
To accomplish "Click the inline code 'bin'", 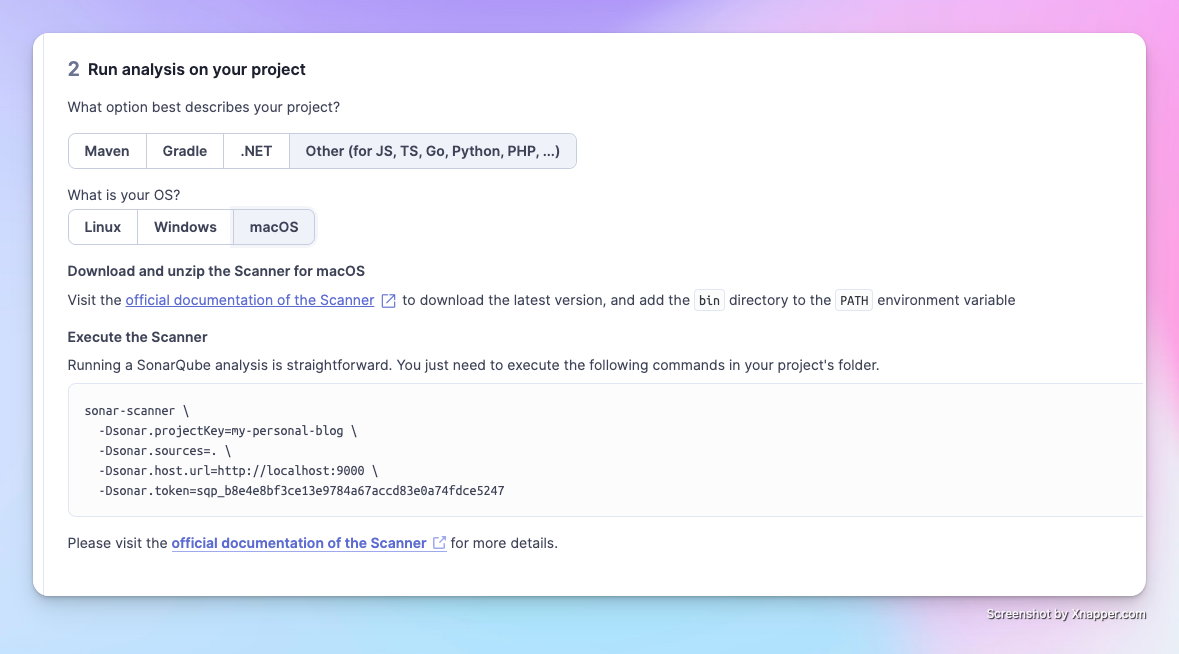I will coord(709,301).
